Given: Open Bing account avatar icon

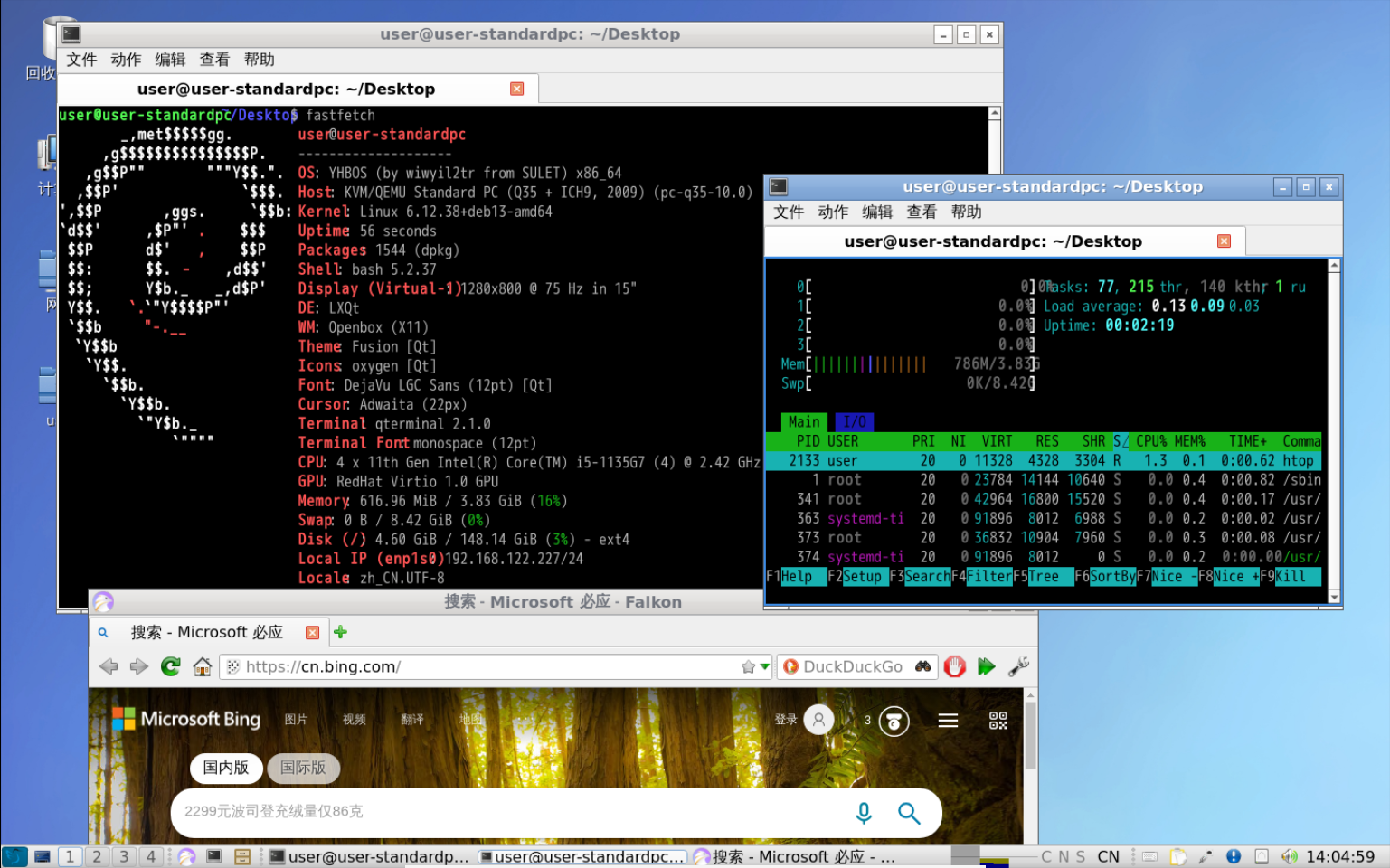Looking at the screenshot, I should (x=818, y=720).
